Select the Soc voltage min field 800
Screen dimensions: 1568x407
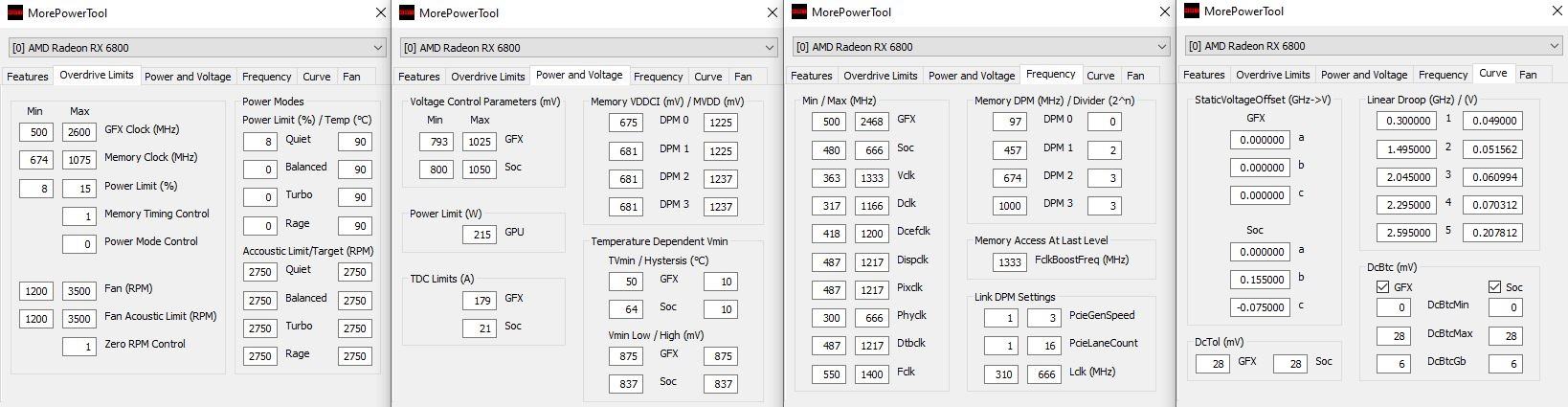click(x=436, y=170)
